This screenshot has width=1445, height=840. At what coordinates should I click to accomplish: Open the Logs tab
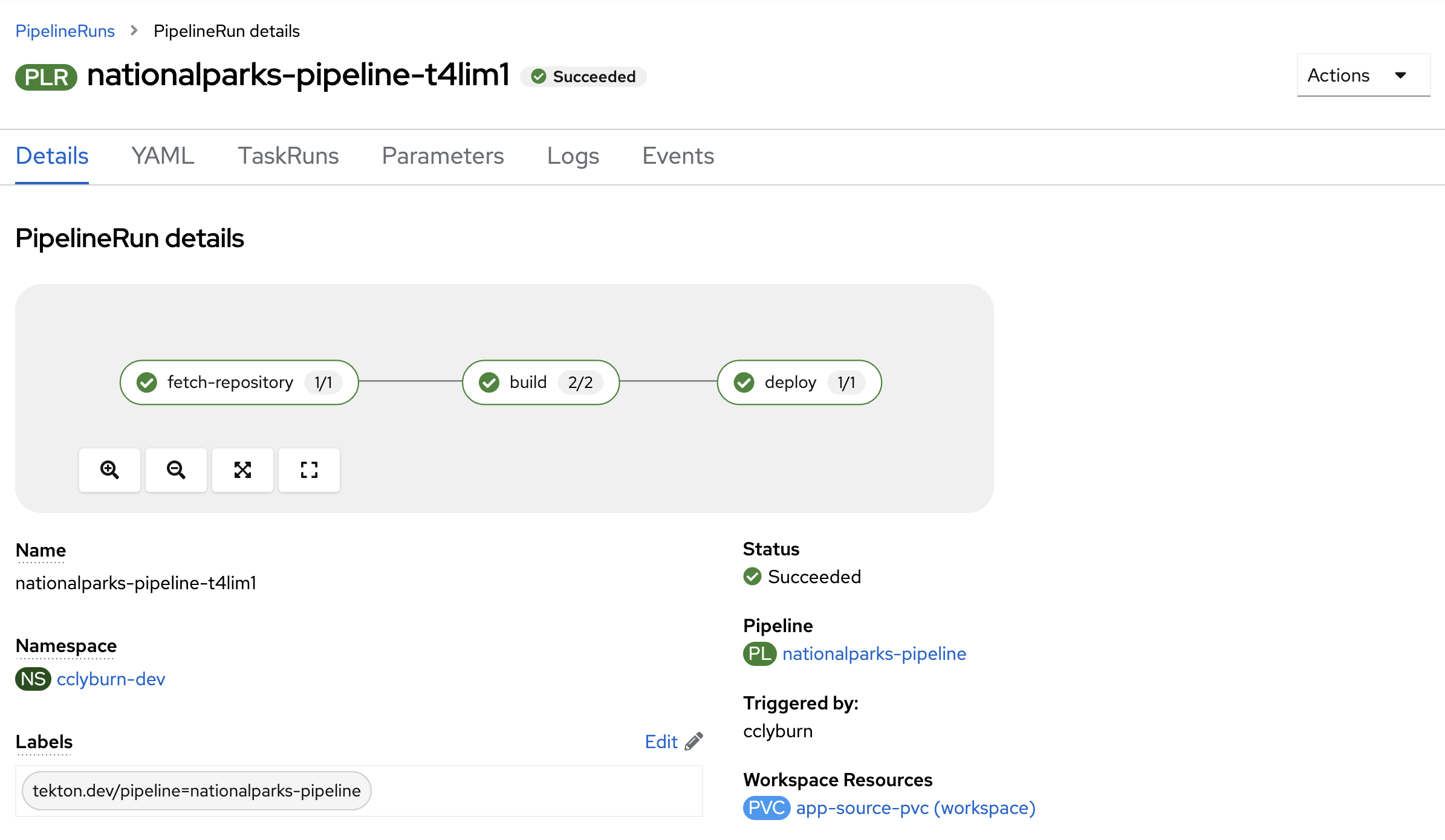[x=573, y=156]
